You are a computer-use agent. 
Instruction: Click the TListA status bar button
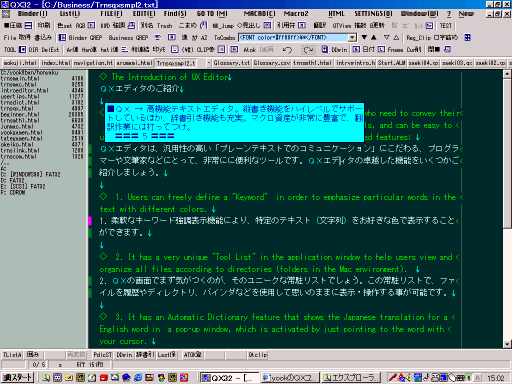(12, 355)
